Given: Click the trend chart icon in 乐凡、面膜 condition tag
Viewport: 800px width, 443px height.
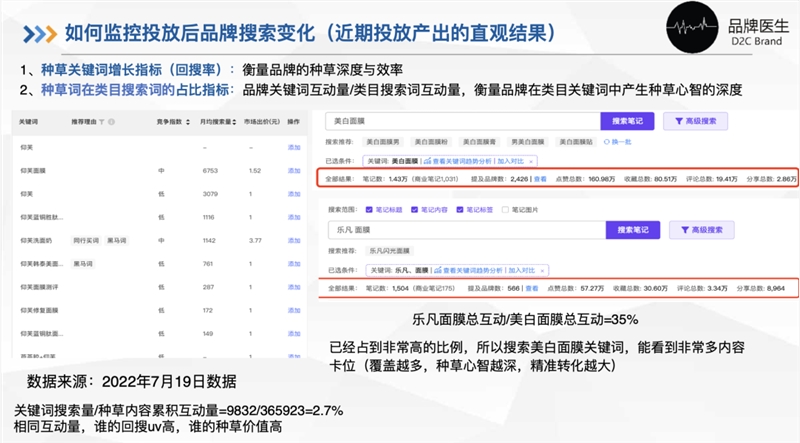Looking at the screenshot, I should pos(438,270).
